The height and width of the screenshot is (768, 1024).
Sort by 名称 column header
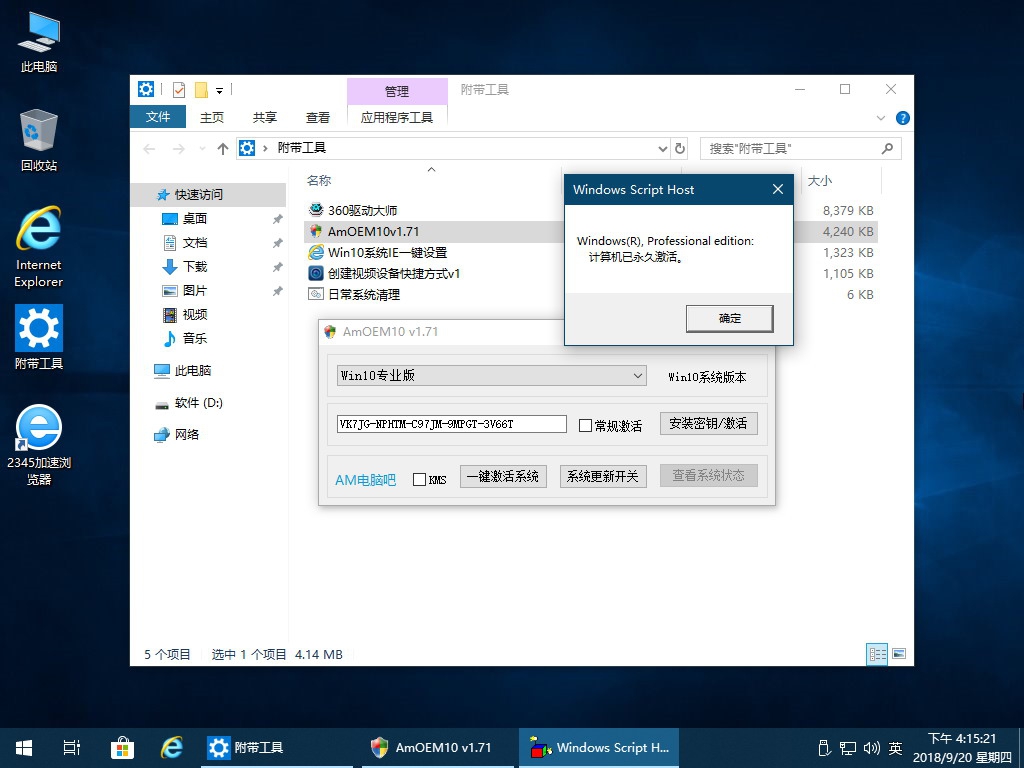[319, 180]
